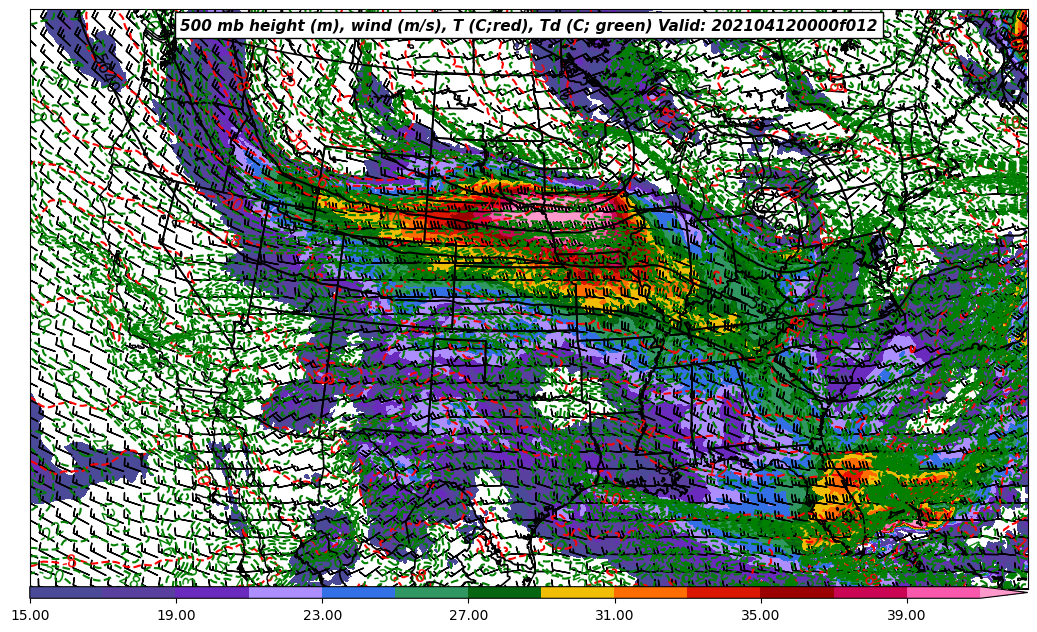1037x632 pixels.
Task: Pick the bright red colorbar segment before 35.00
Action: coord(723,592)
